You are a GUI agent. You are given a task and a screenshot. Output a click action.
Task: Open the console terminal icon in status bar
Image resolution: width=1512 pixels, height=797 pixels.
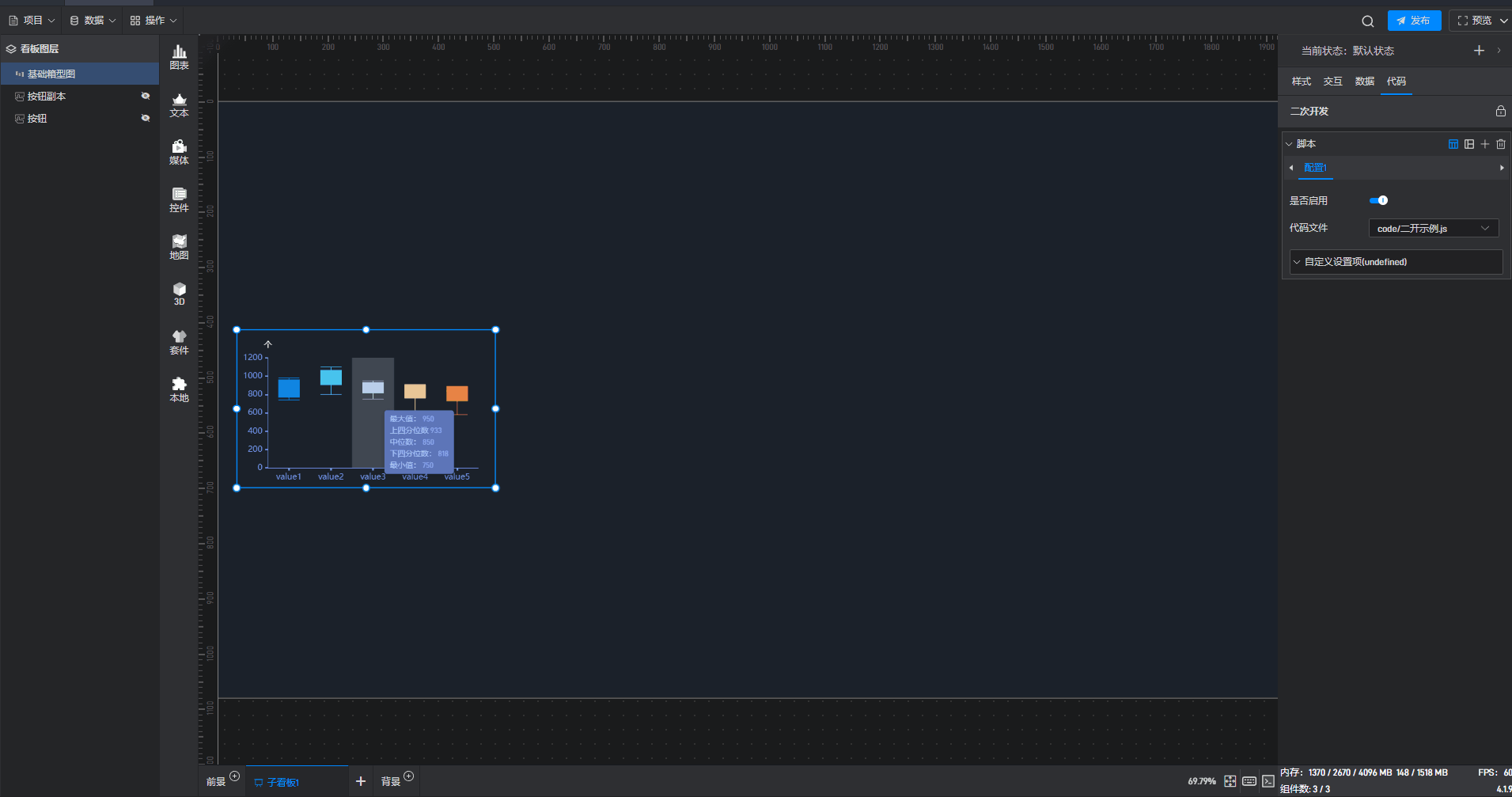[x=1268, y=781]
